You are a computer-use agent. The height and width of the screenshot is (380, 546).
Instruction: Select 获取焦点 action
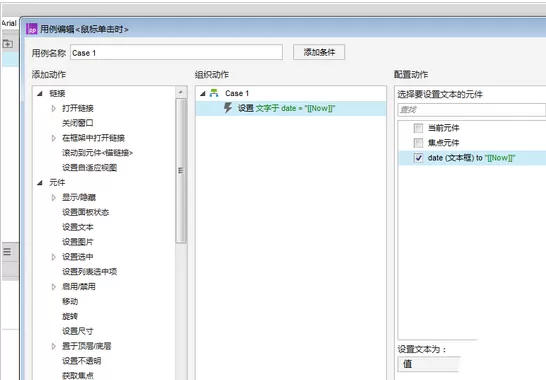tap(78, 375)
